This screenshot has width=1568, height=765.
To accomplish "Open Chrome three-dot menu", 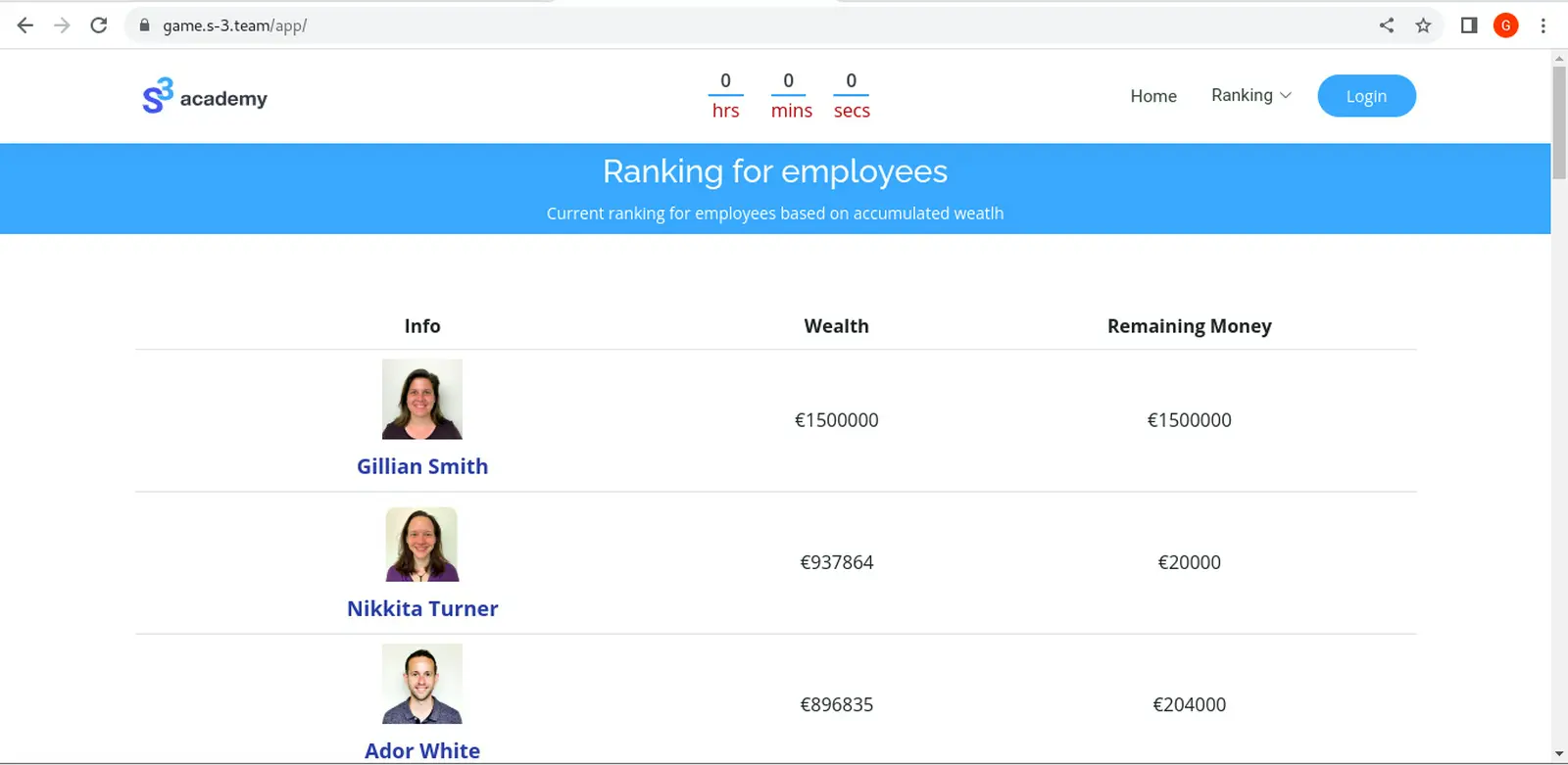I will coord(1543,25).
